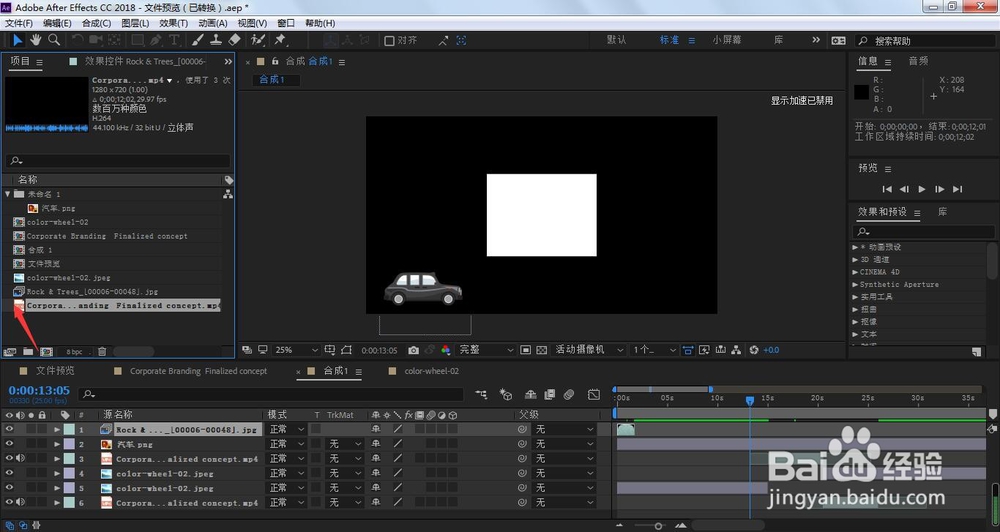Screen dimensions: 1000x532
Task: Open the 25% magnification dropdown
Action: pos(296,350)
